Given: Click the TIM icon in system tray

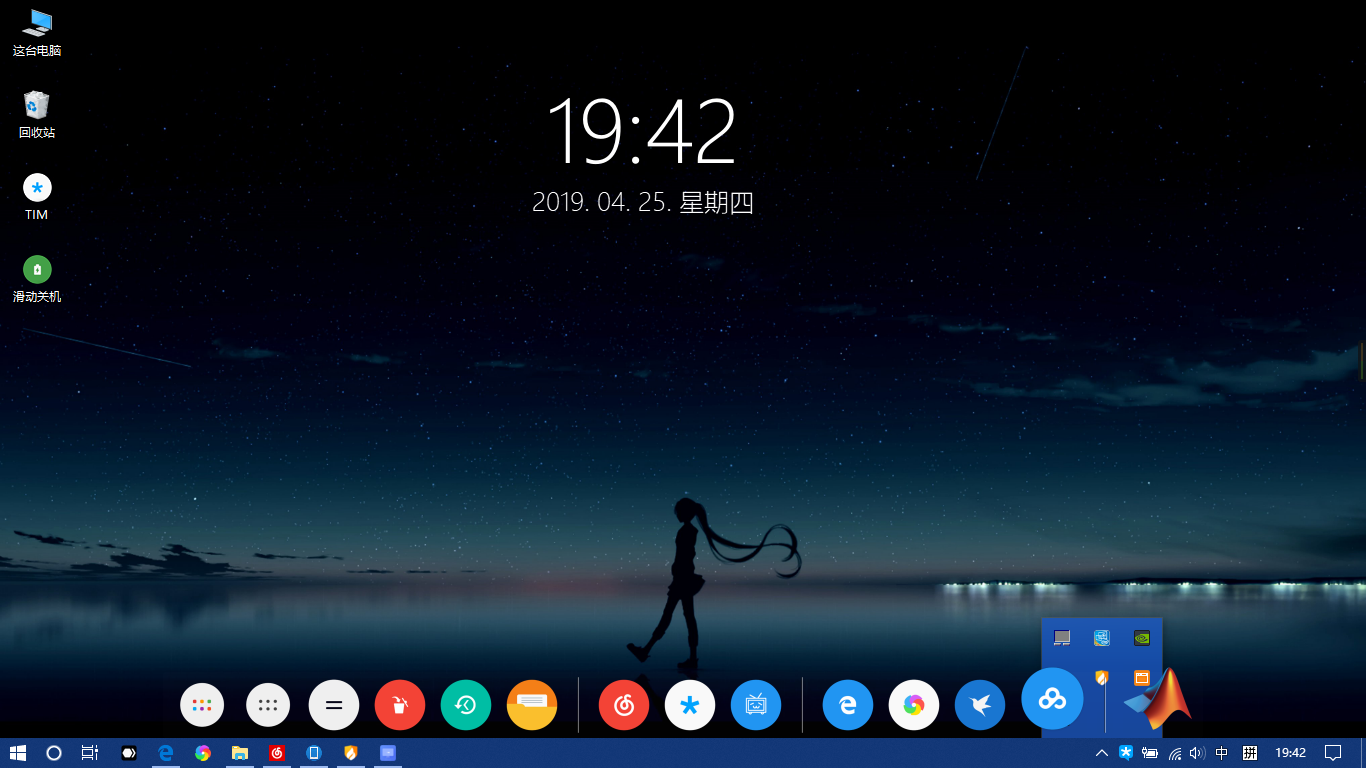Looking at the screenshot, I should click(1126, 753).
